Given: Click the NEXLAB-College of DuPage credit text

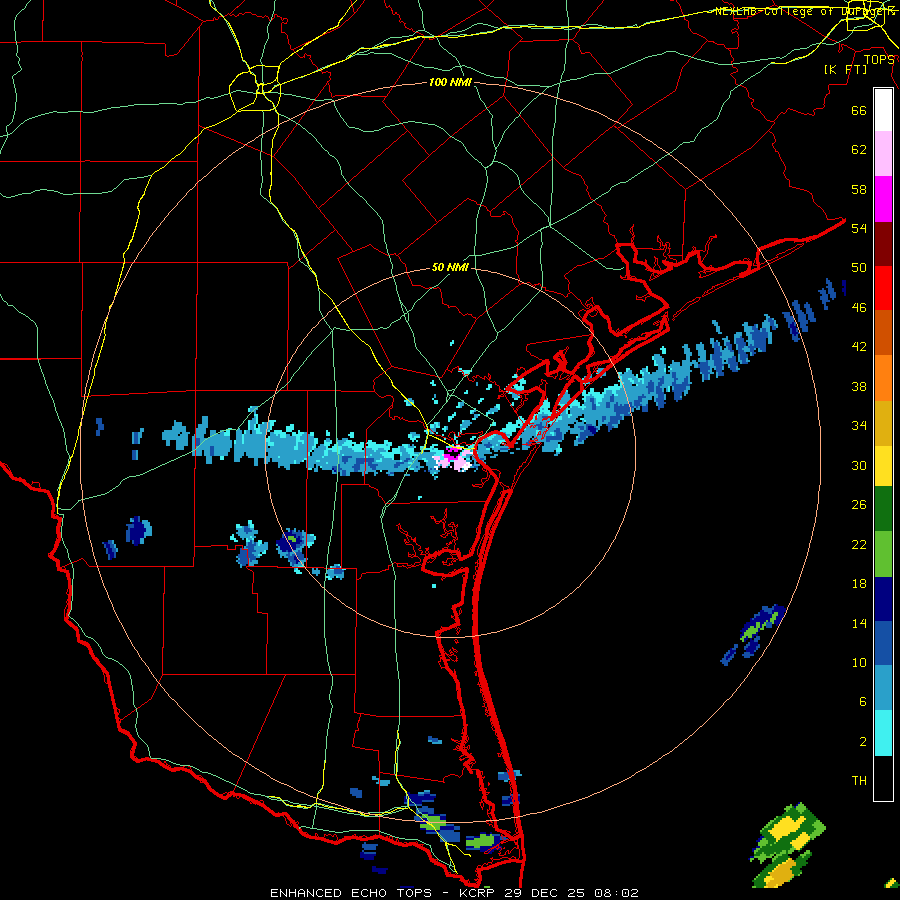Looking at the screenshot, I should [x=805, y=11].
